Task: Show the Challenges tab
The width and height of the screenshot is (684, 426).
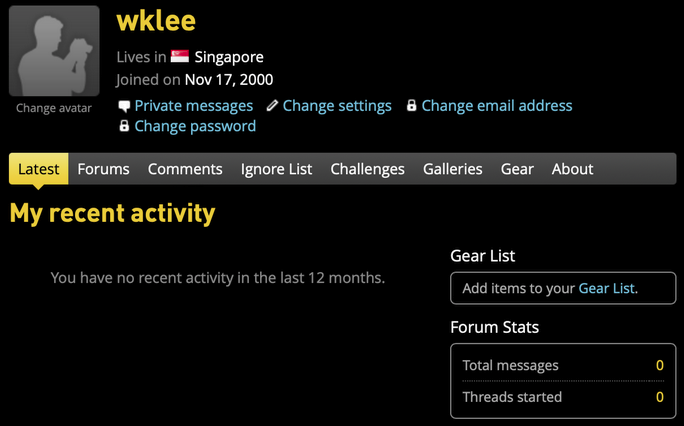Action: coord(368,169)
